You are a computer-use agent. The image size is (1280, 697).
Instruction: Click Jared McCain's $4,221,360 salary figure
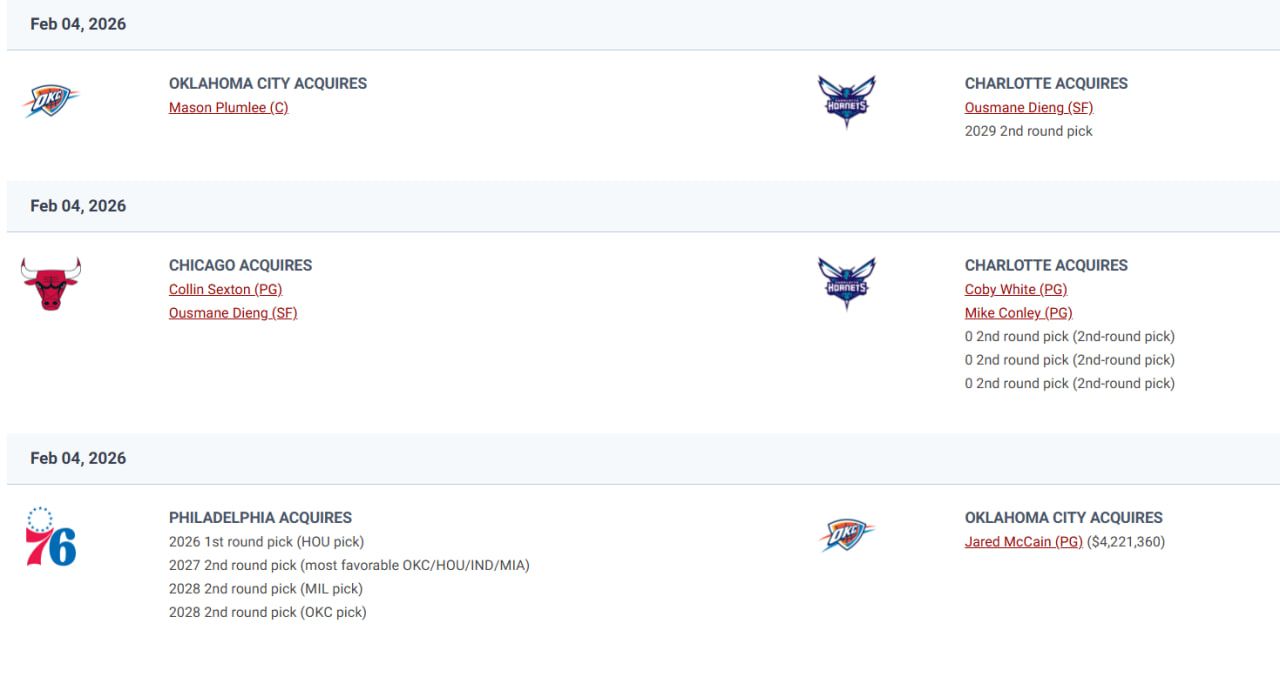(x=1126, y=542)
